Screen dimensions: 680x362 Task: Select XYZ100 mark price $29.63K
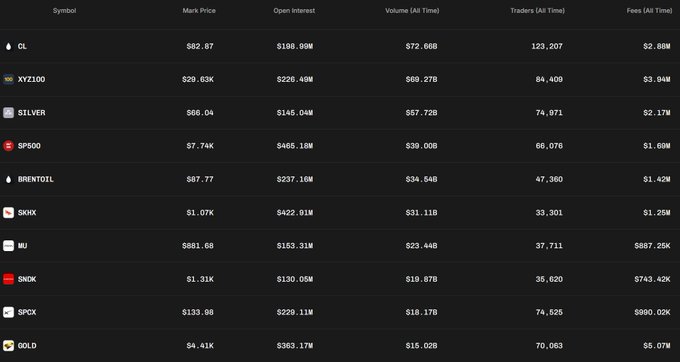point(198,79)
